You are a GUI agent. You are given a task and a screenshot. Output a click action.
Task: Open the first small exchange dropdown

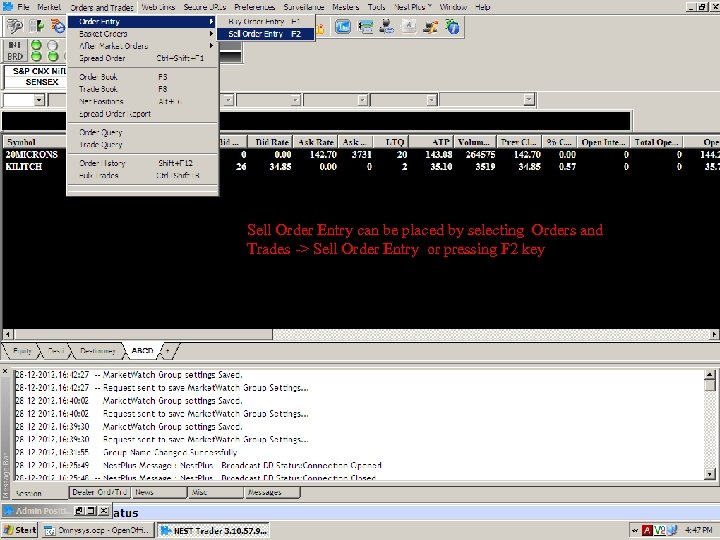click(39, 100)
